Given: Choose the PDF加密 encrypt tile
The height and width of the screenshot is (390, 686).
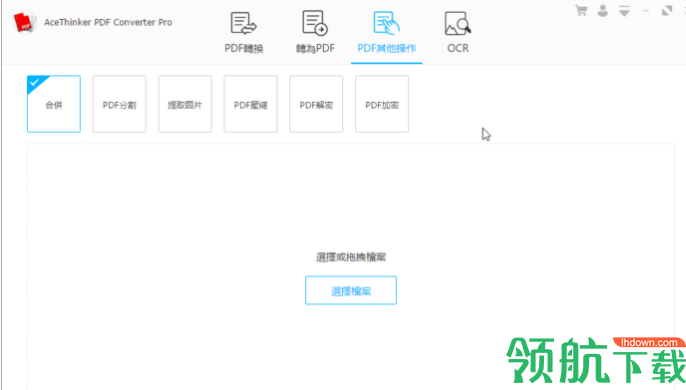Looking at the screenshot, I should point(382,104).
